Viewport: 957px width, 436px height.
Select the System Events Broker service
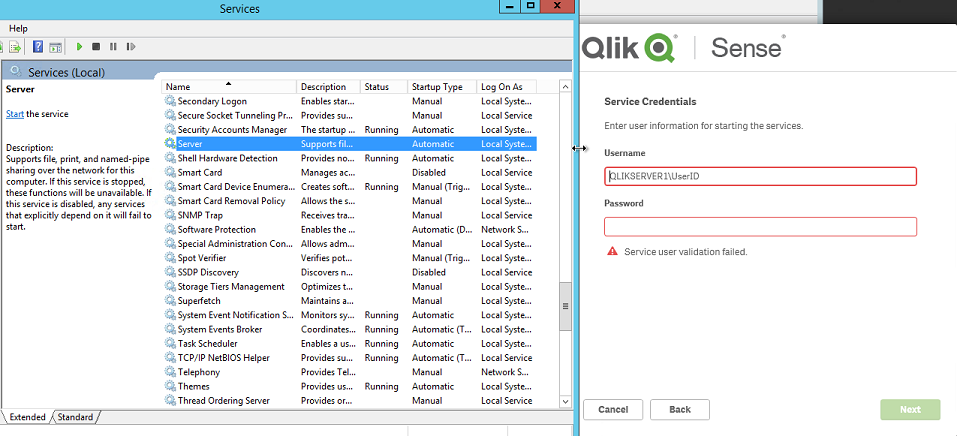(x=350, y=329)
